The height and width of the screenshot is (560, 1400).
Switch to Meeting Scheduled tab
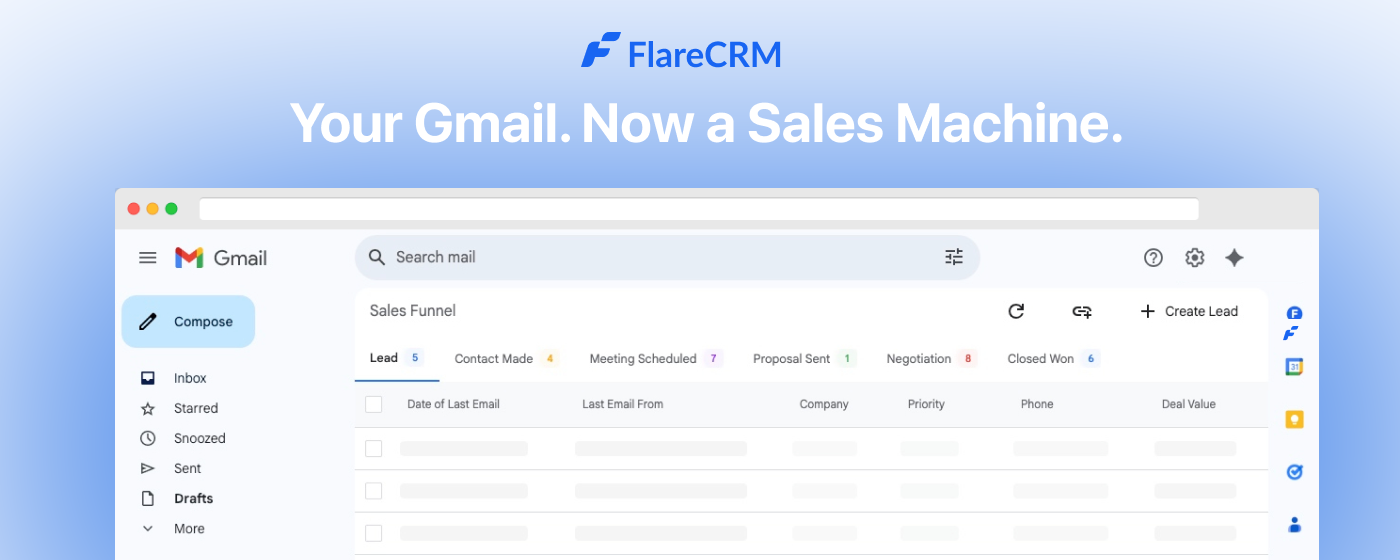656,358
